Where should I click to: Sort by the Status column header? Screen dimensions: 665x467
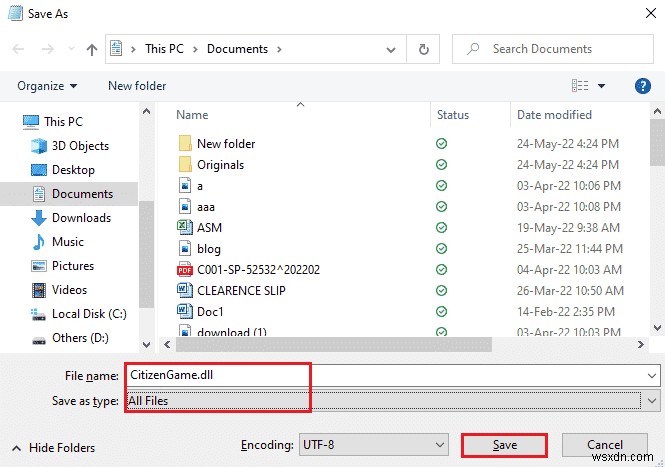pos(453,115)
